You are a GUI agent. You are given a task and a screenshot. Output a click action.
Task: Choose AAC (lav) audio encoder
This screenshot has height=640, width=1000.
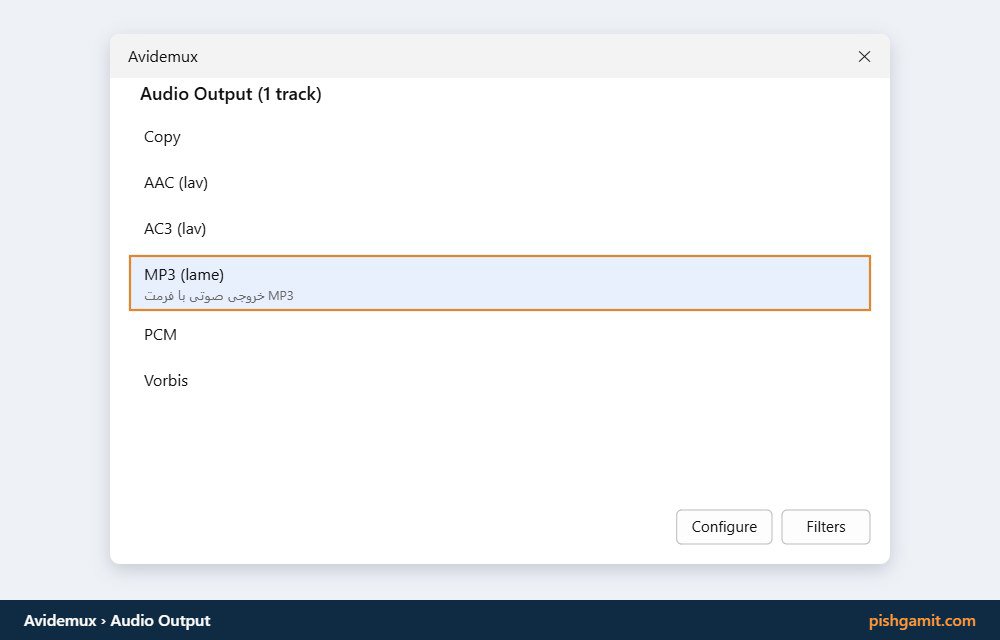coord(499,183)
